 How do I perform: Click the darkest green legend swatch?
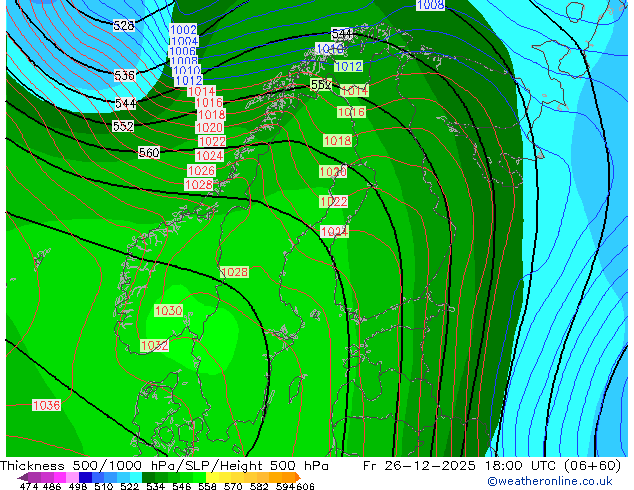[x=148, y=477]
